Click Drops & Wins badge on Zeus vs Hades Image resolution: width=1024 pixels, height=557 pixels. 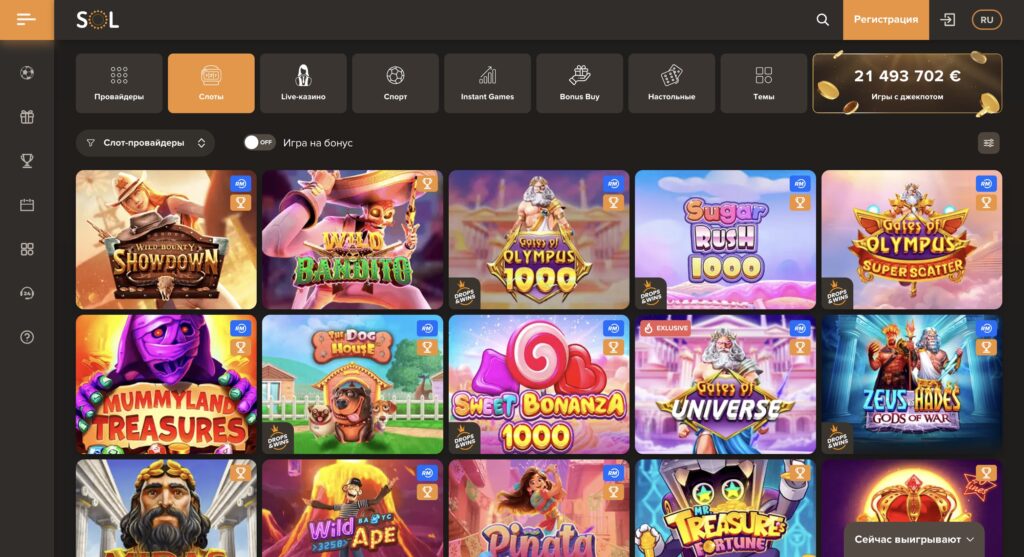837,439
